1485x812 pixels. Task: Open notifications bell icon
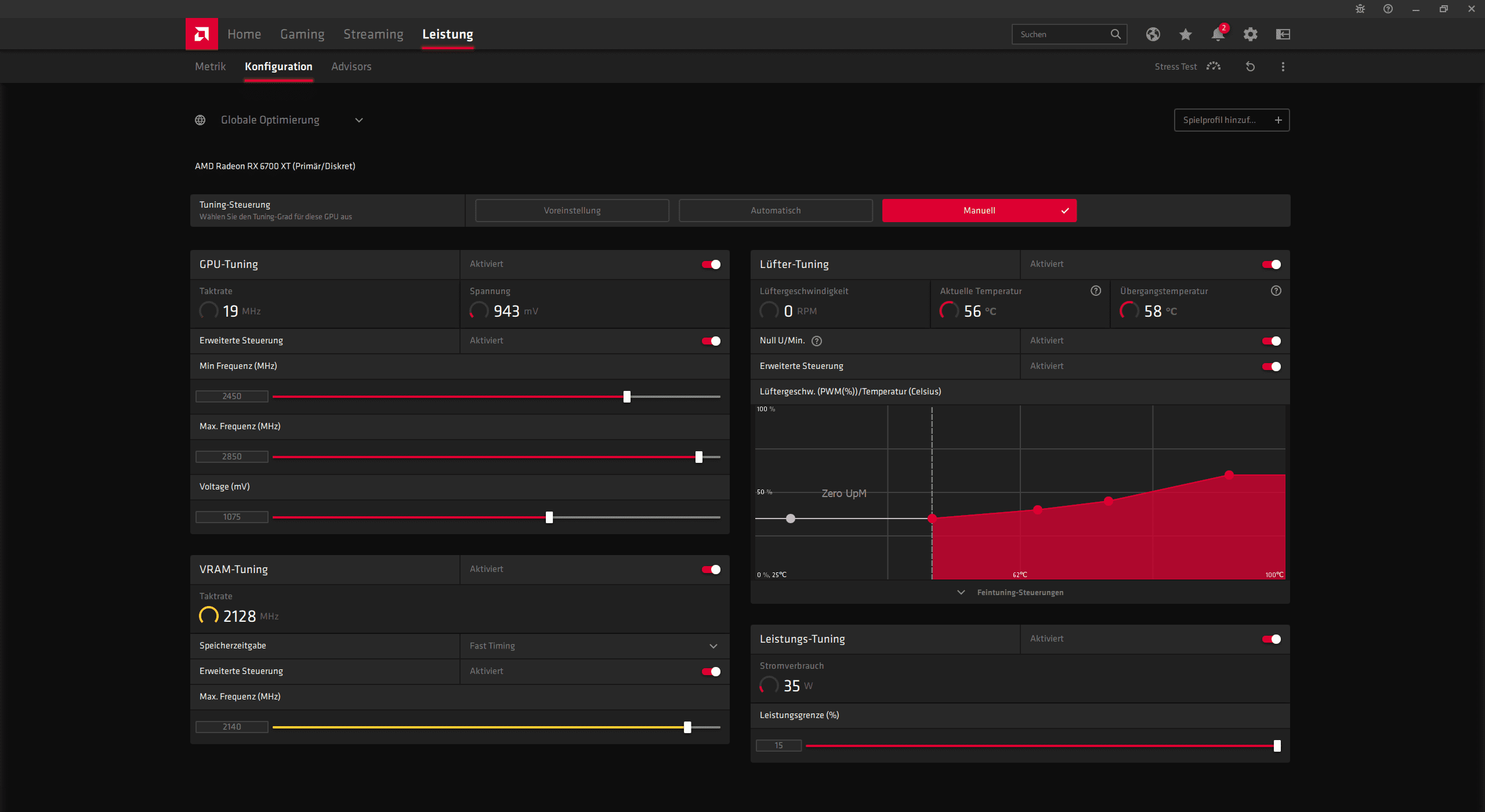(x=1218, y=34)
